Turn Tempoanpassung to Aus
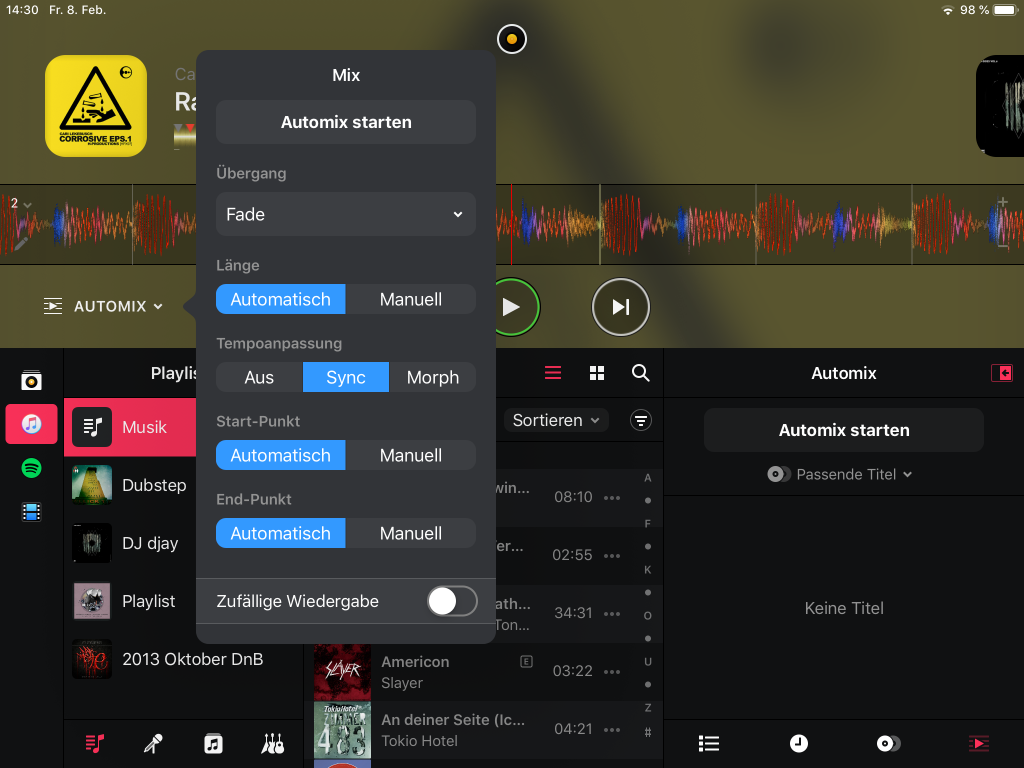Viewport: 1024px width, 768px height. coord(259,377)
